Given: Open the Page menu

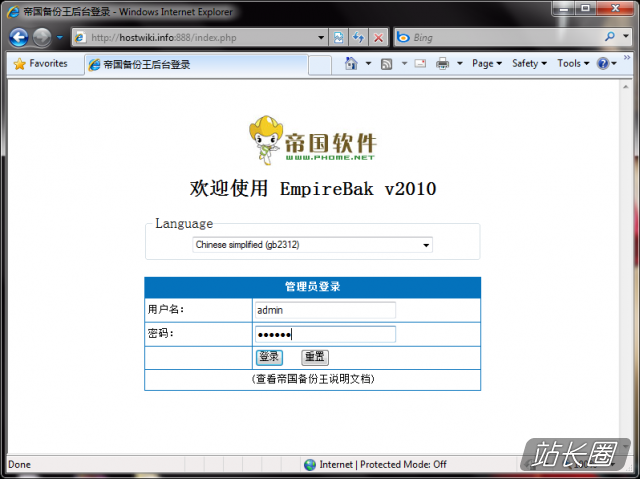Looking at the screenshot, I should (x=487, y=64).
